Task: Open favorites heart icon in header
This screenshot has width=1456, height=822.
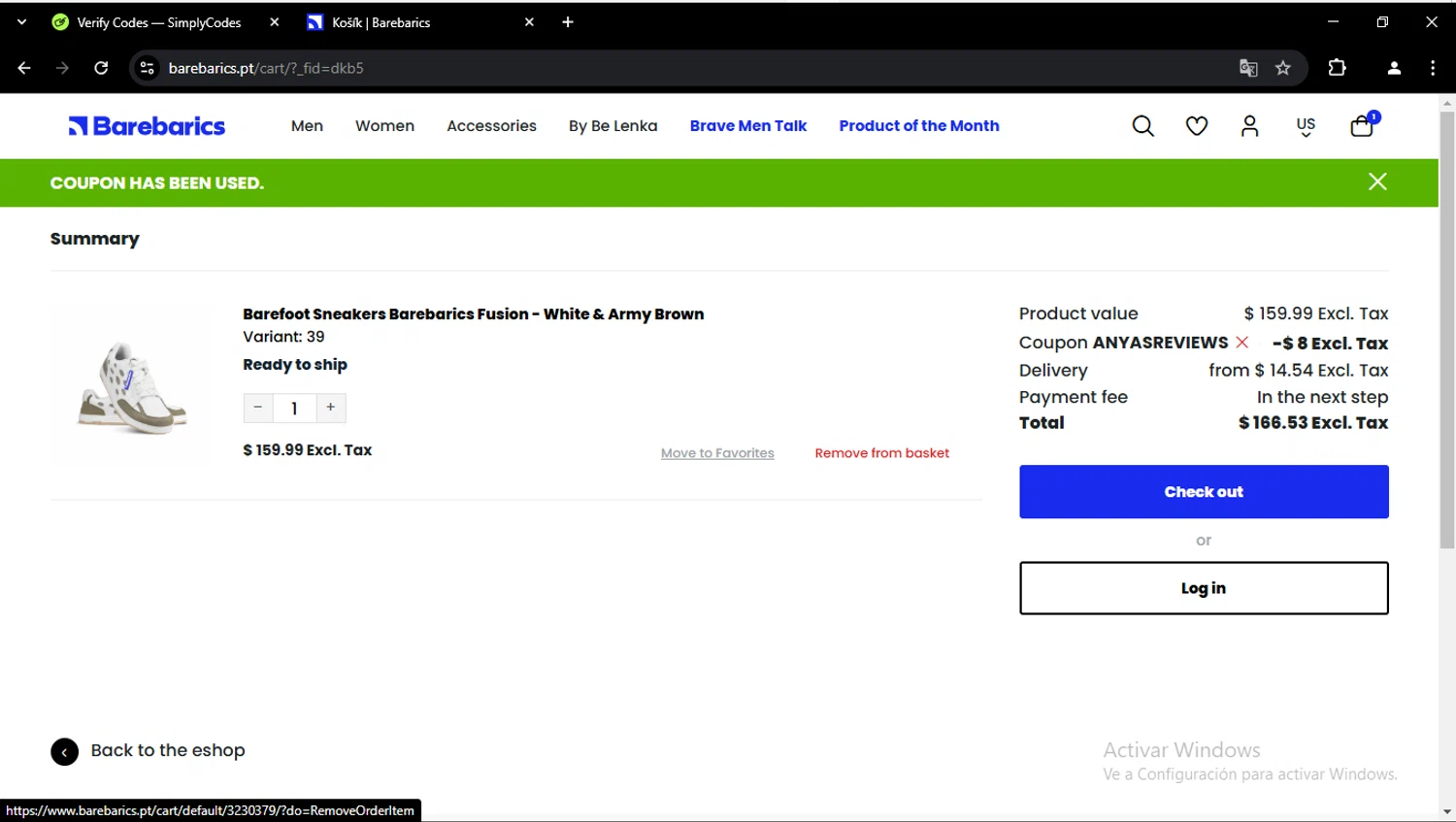Action: (1196, 126)
